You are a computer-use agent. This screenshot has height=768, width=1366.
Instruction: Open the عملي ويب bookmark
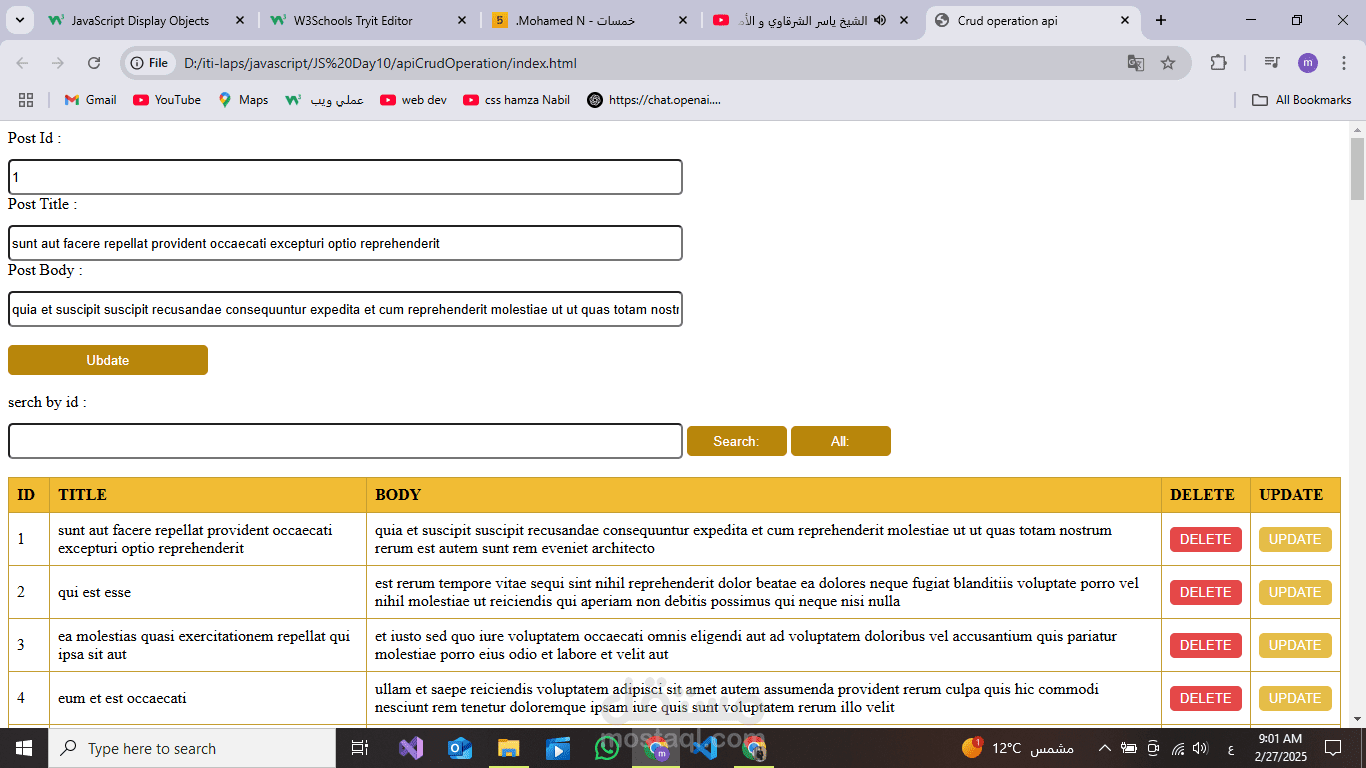click(324, 100)
